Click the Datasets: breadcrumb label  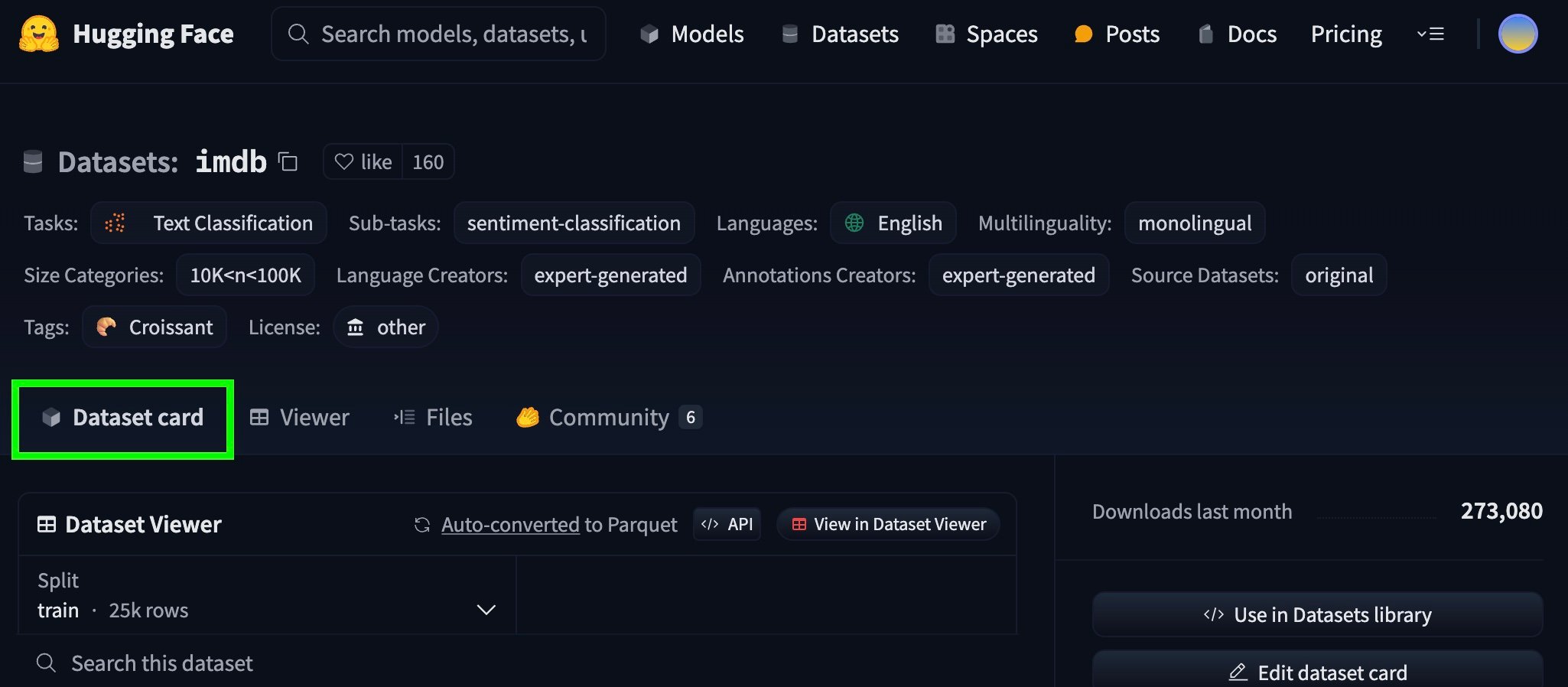coord(118,162)
